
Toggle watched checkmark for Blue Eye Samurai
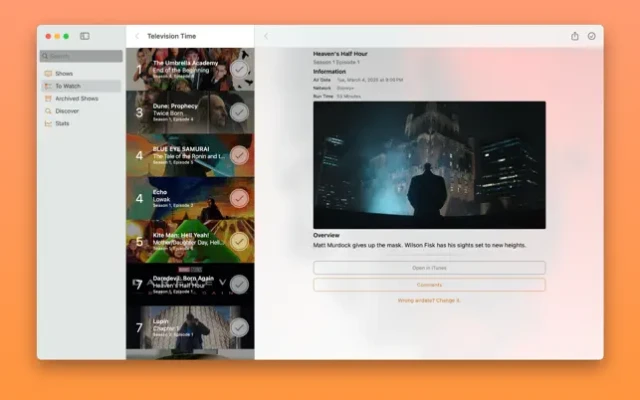tap(239, 155)
